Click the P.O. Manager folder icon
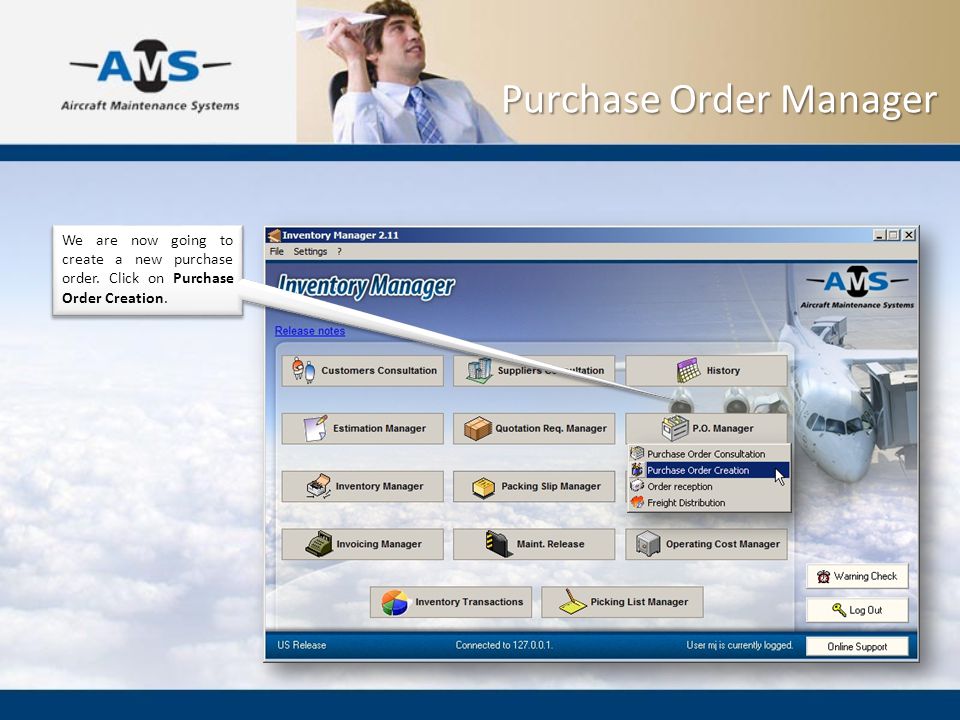 [675, 428]
